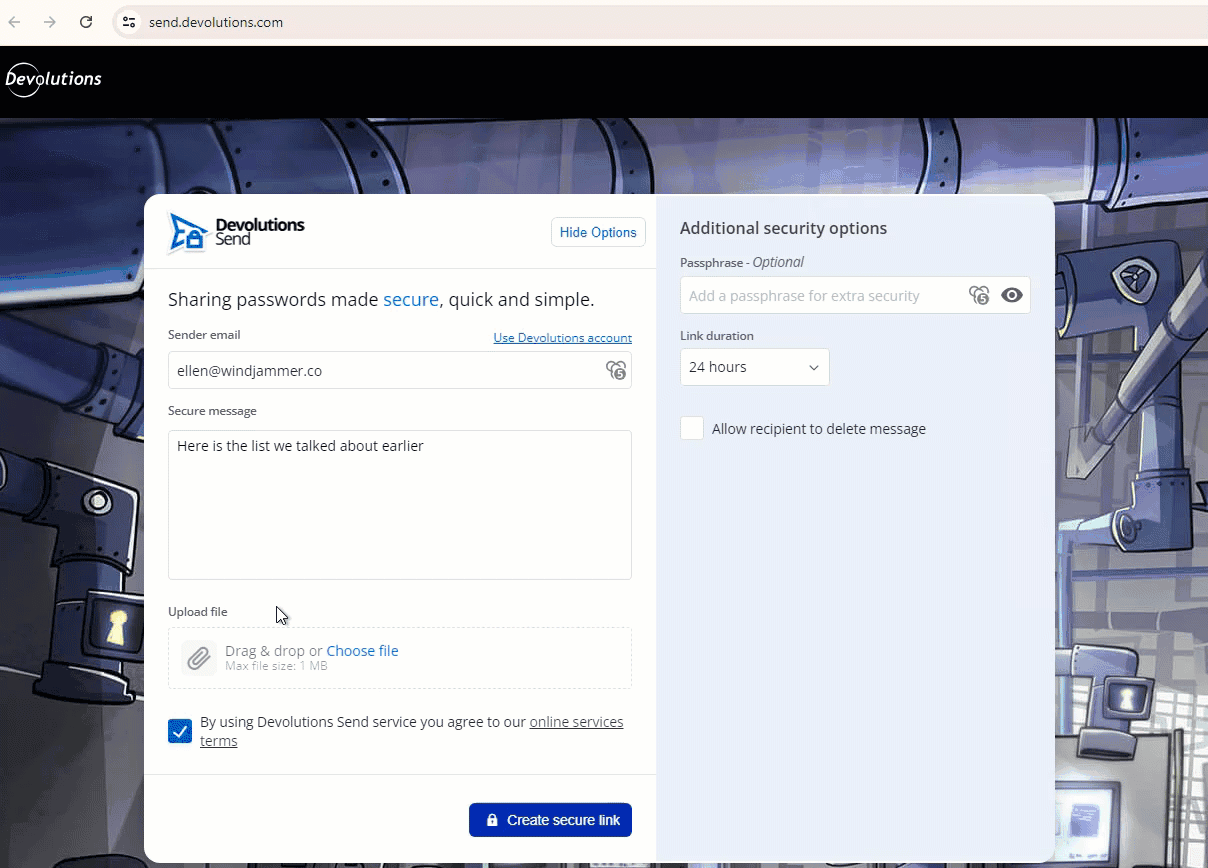Open the Use Devolutions account link
Screen dimensions: 1208x868
[x=562, y=338]
